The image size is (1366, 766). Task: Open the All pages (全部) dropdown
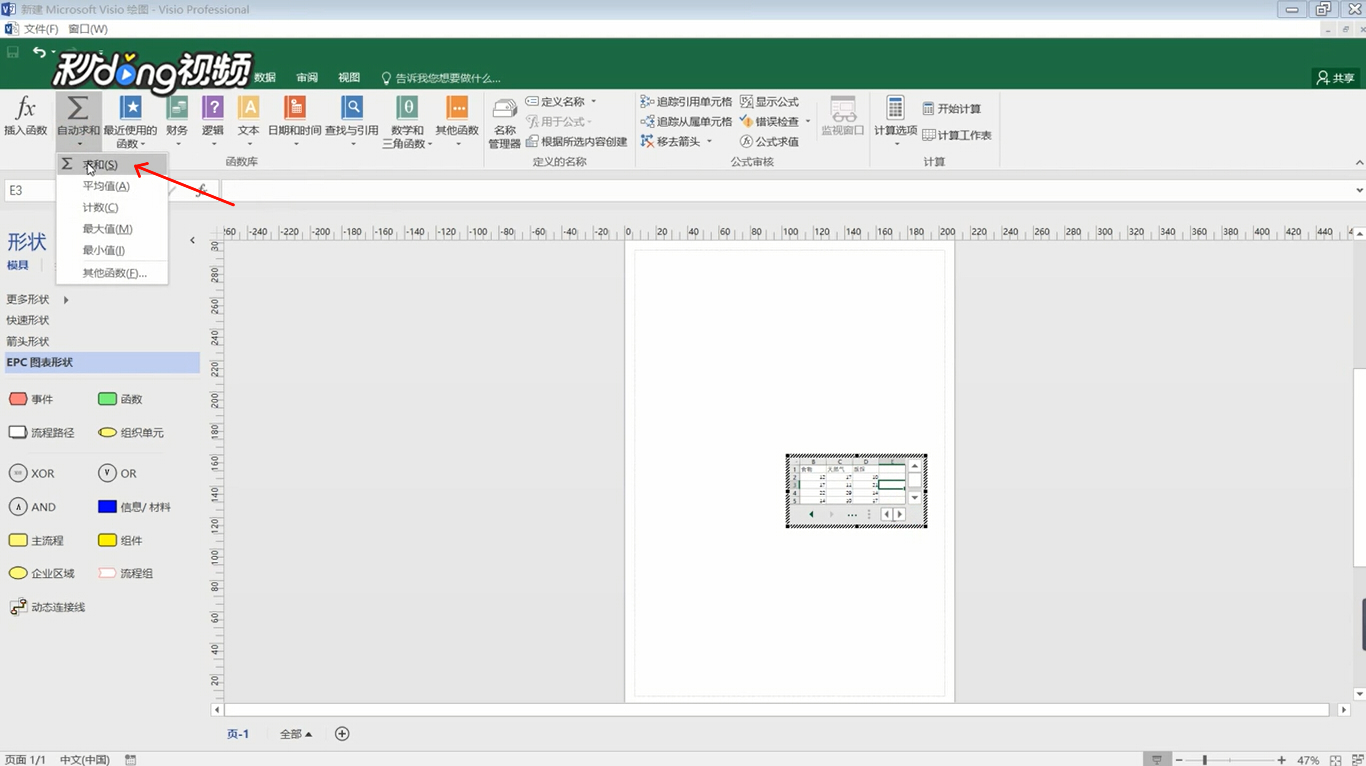click(x=296, y=734)
